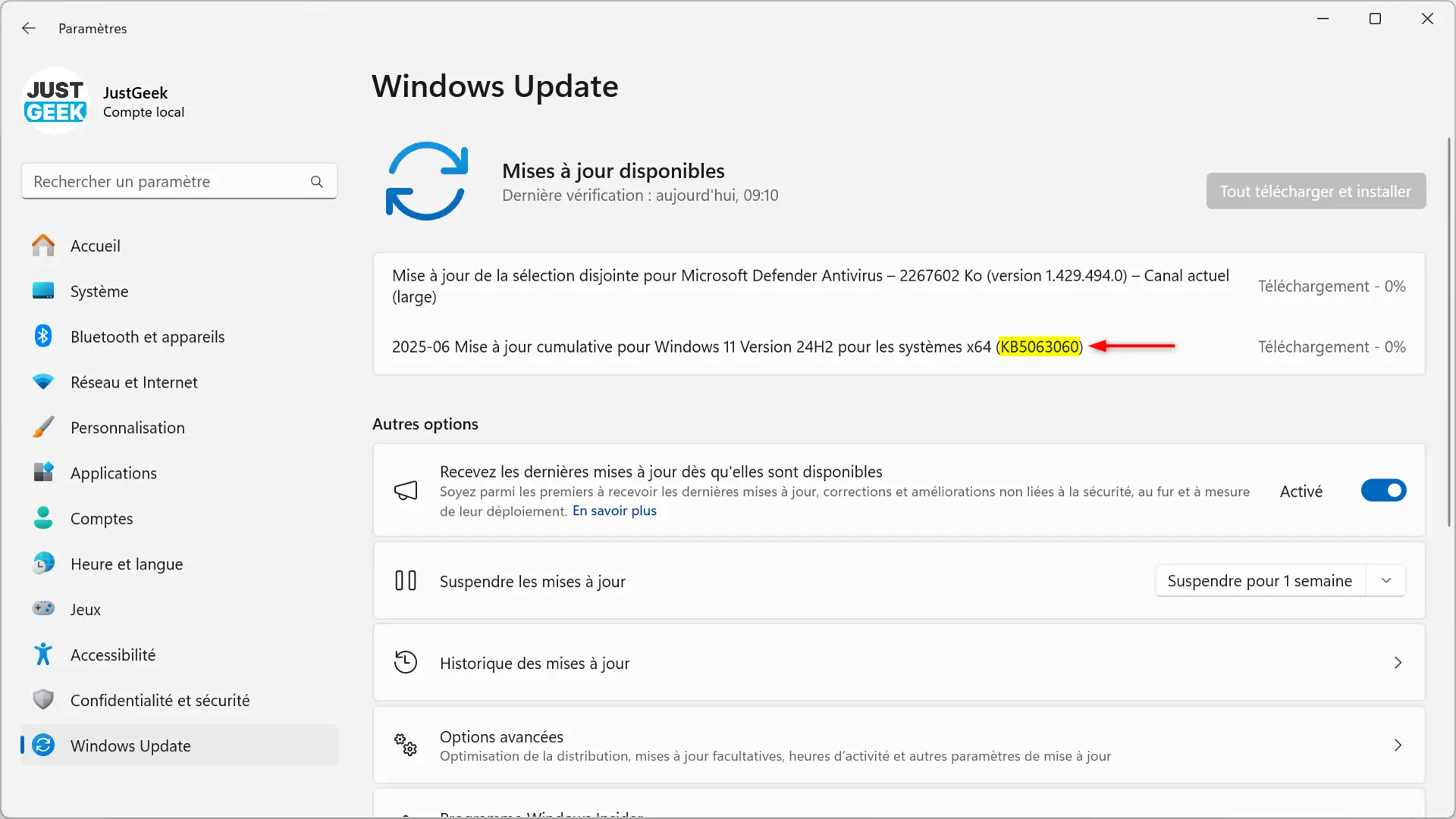Open Historique des mises à jour
Screen dimensions: 1456x819
[x=899, y=663]
